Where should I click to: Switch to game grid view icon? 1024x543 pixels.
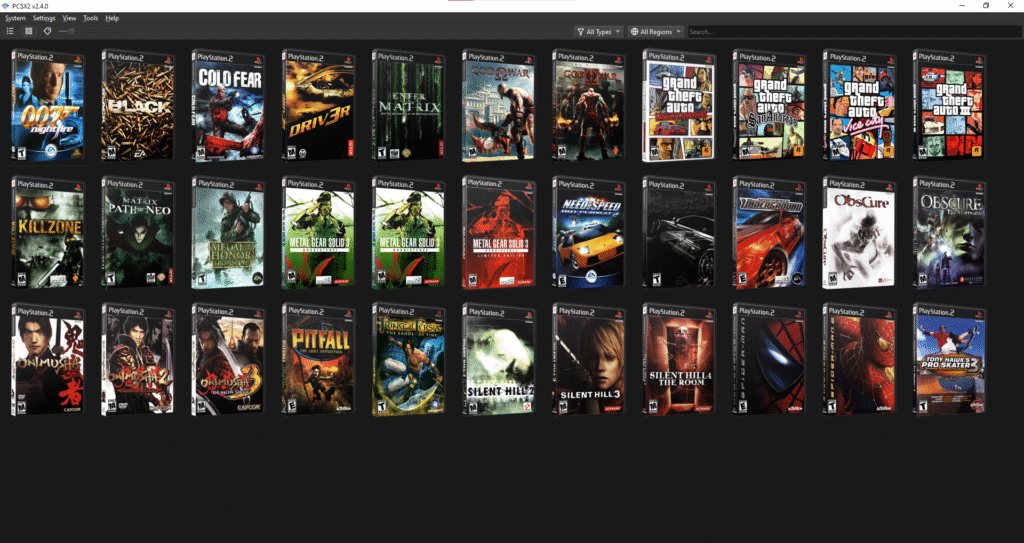click(29, 31)
